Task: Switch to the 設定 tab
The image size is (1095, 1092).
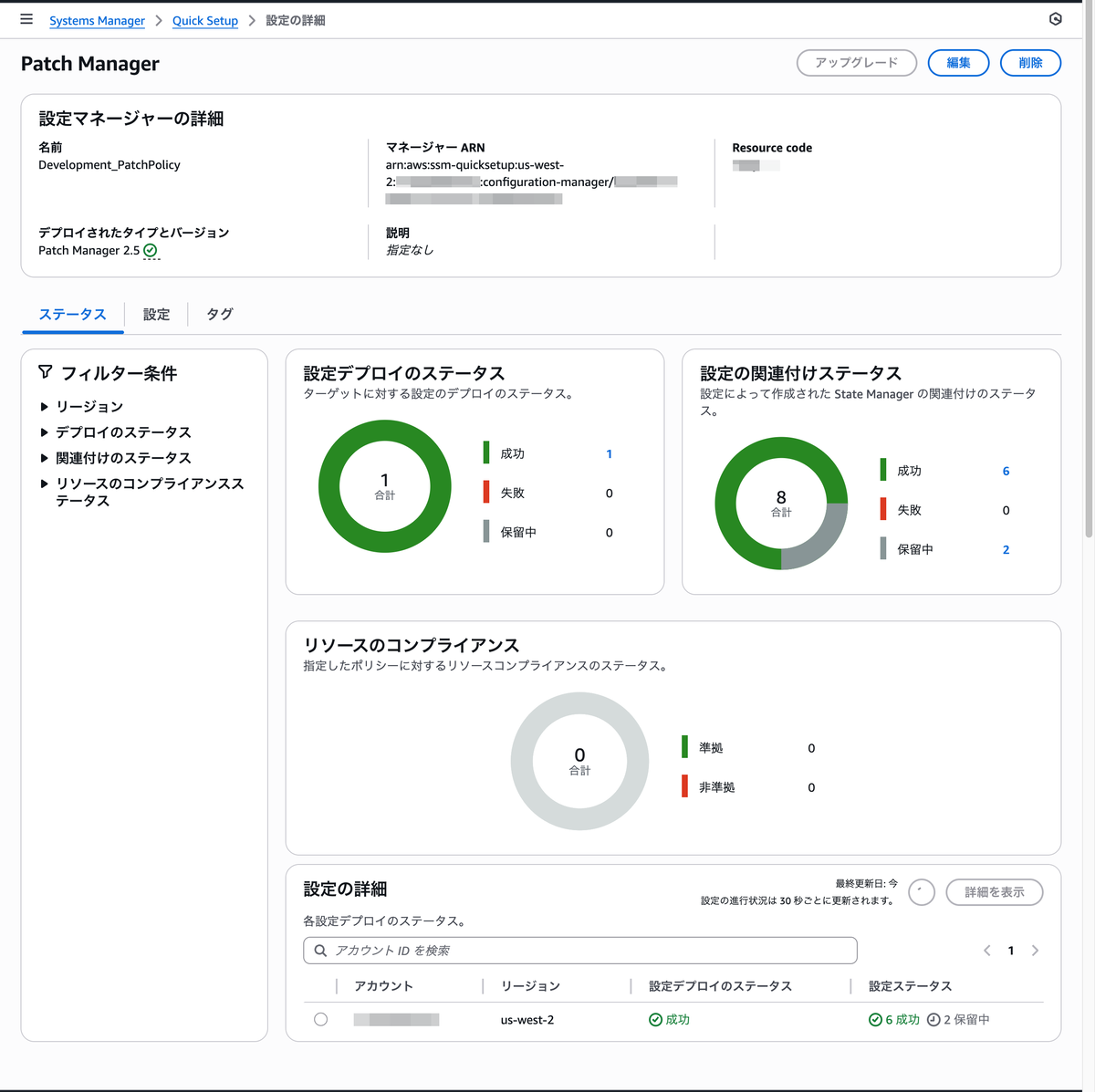Action: coord(156,315)
